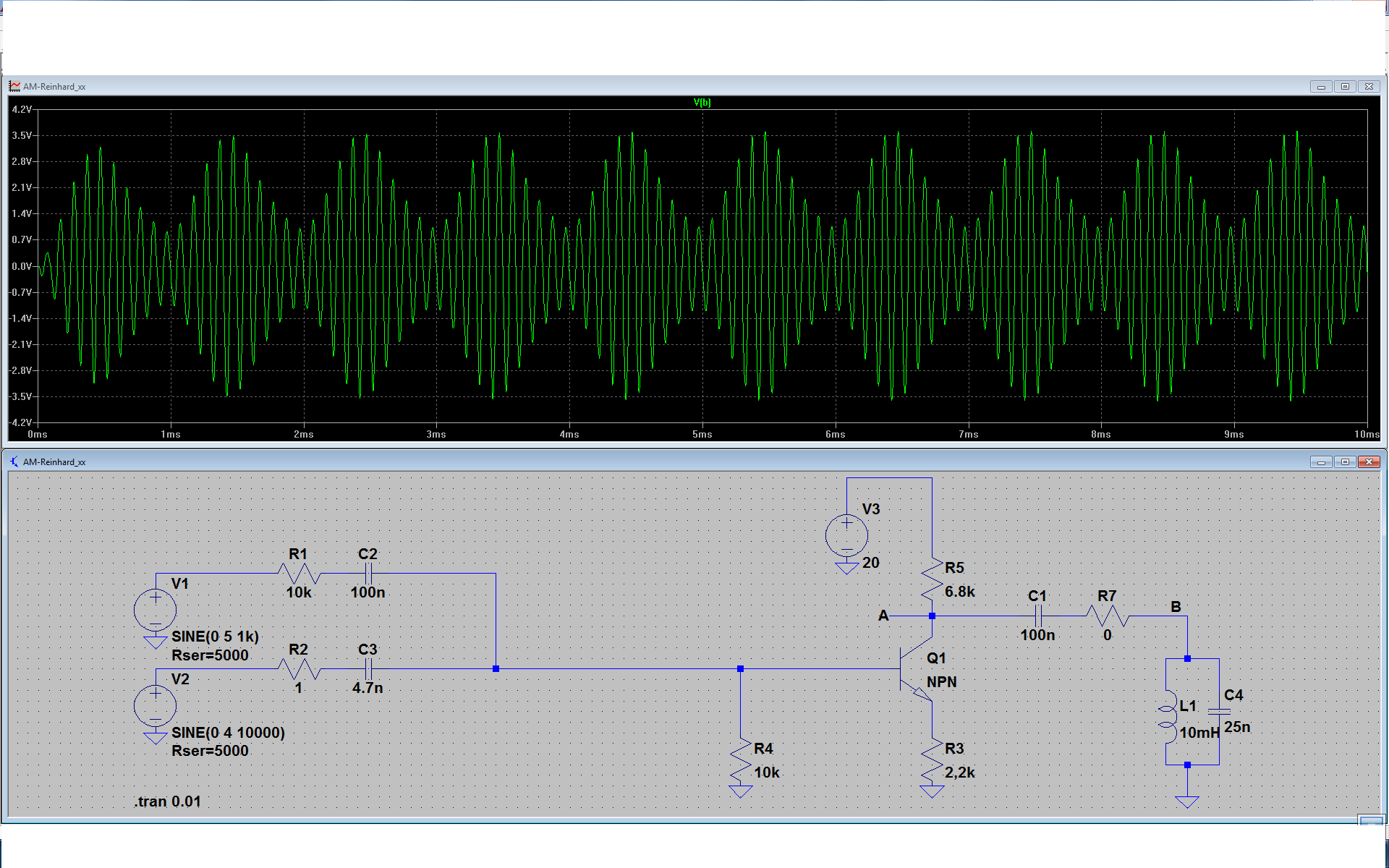Select the V3 voltage source symbol
The image size is (1389, 868).
pos(846,535)
